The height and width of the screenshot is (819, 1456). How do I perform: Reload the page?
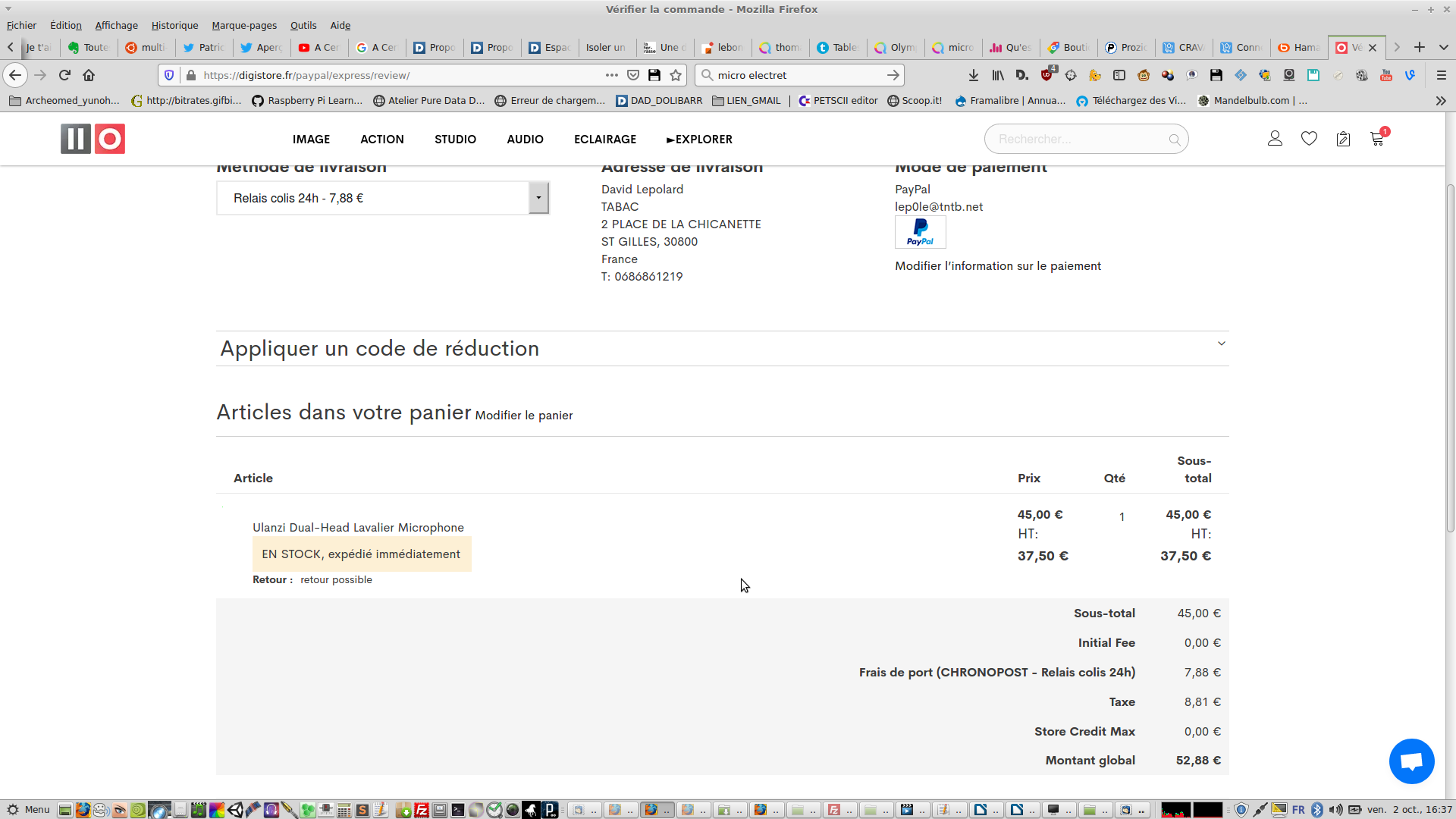pos(64,75)
